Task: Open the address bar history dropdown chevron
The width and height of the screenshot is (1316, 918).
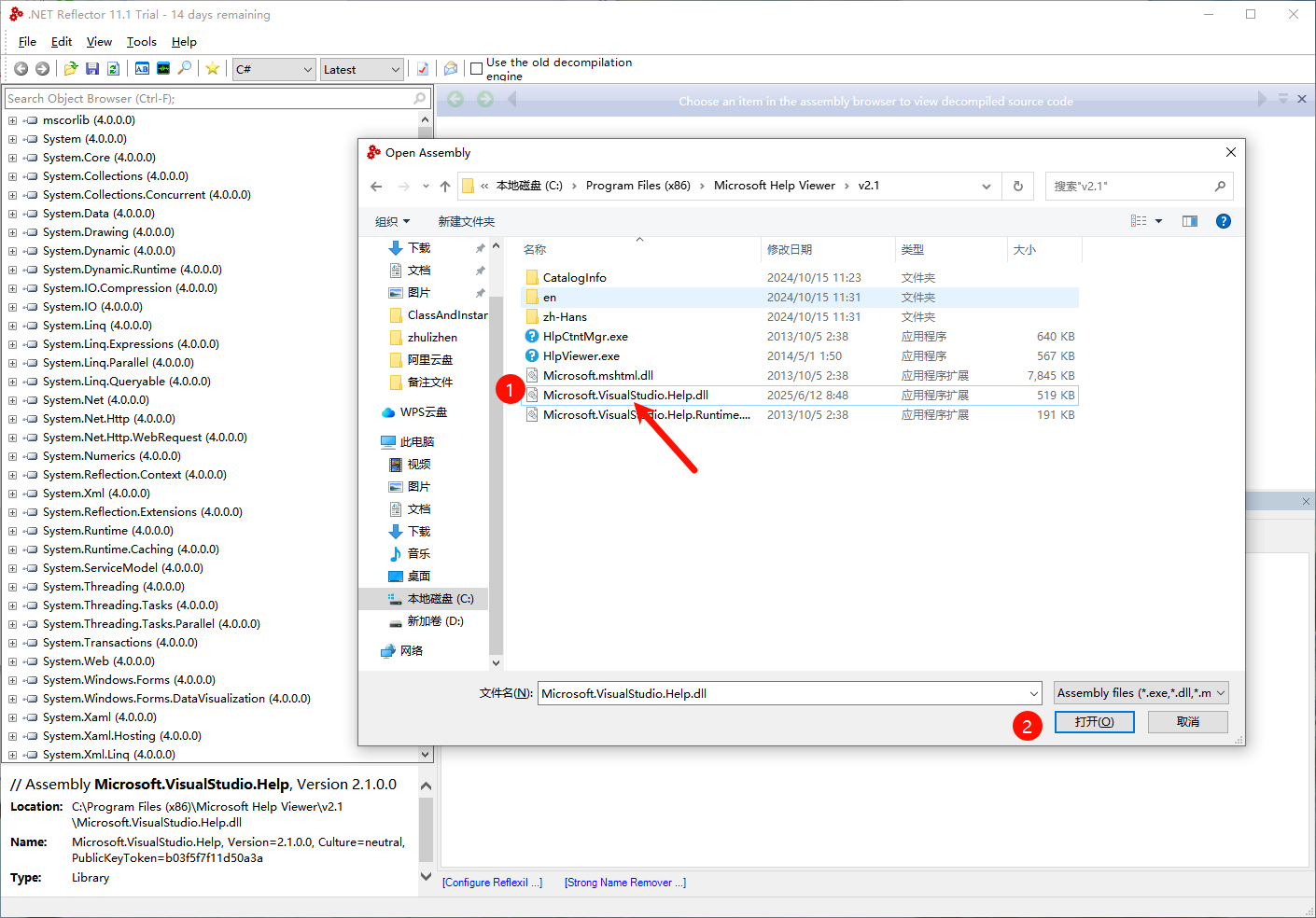Action: (987, 187)
